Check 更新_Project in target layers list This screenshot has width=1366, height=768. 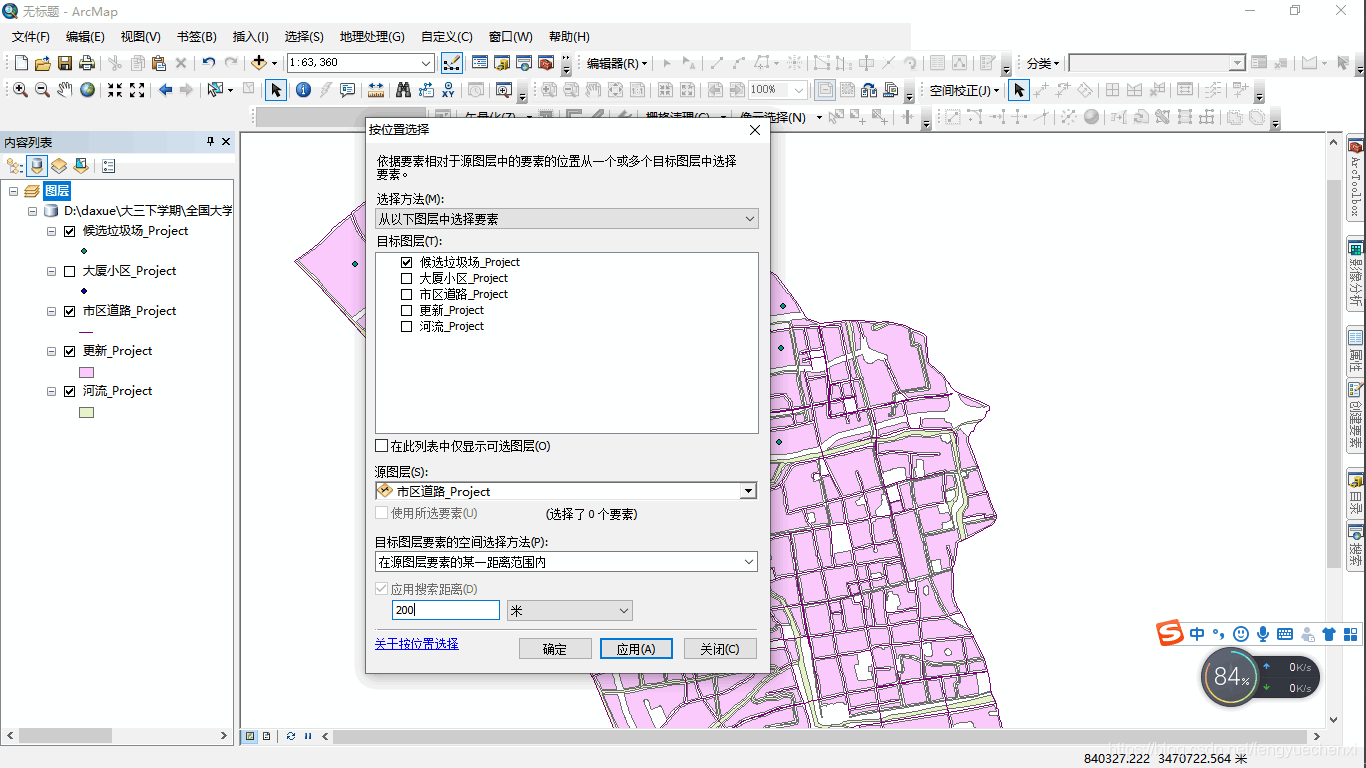(406, 310)
